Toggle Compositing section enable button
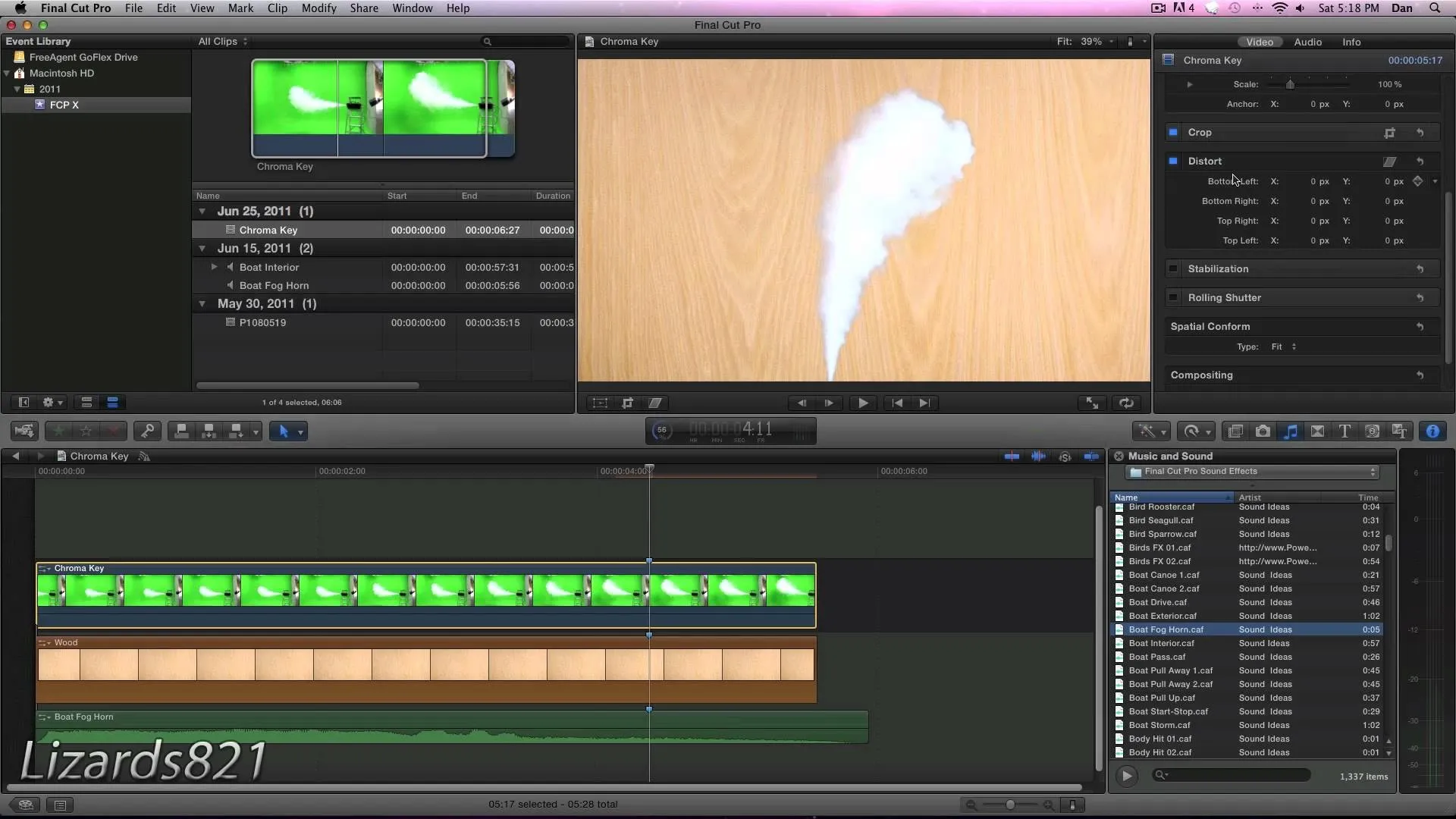 click(x=1175, y=375)
